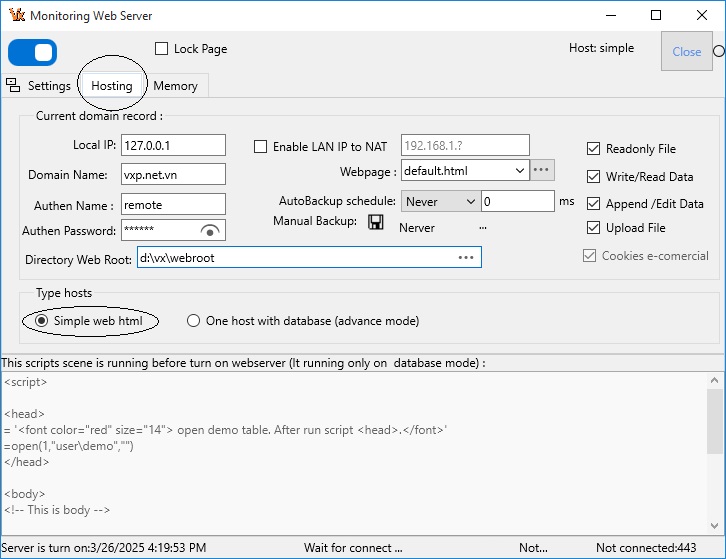Click the script box scrollbar thumb

click(x=714, y=421)
